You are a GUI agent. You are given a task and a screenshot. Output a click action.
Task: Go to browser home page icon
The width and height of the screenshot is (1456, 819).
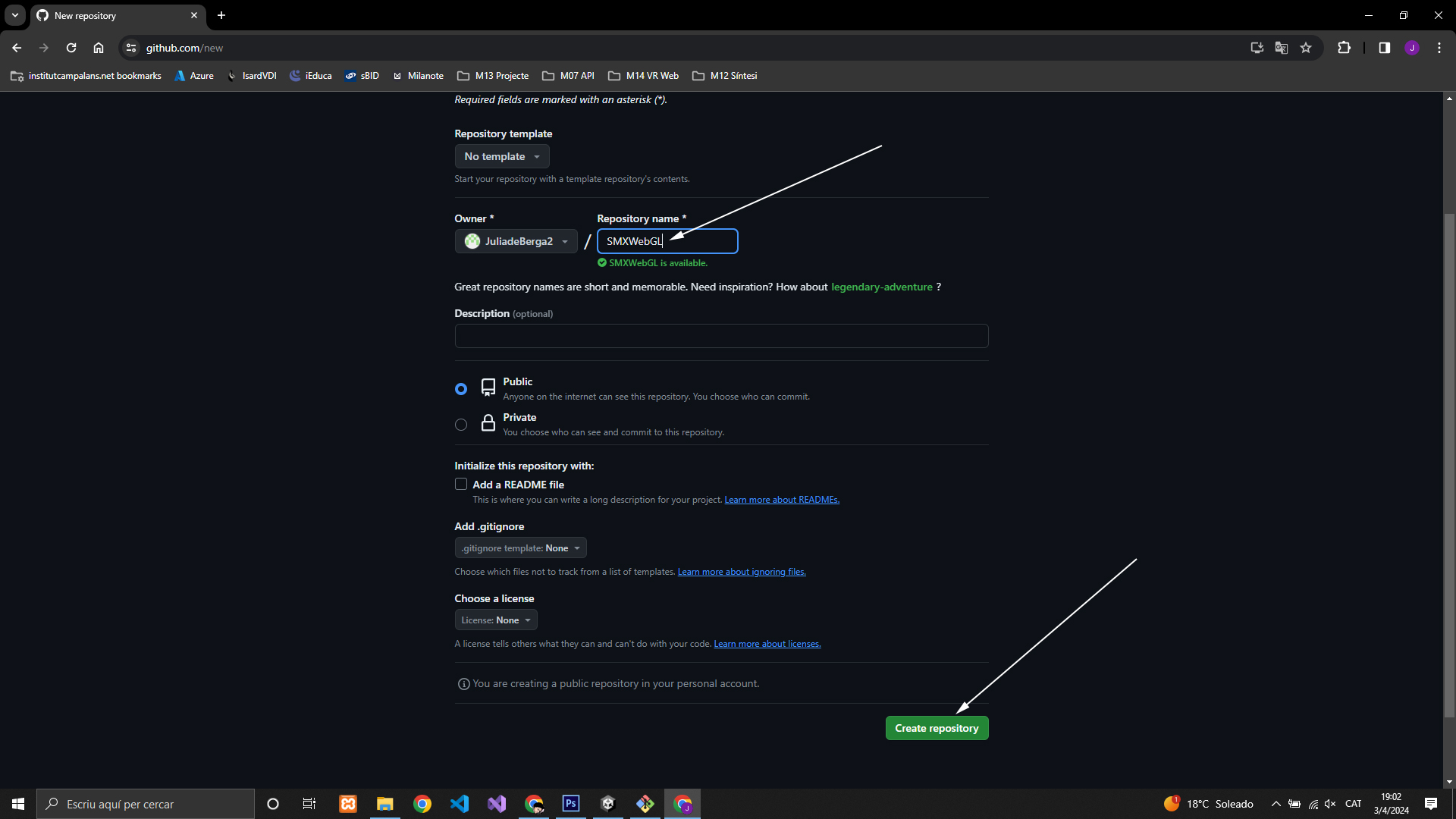coord(99,48)
